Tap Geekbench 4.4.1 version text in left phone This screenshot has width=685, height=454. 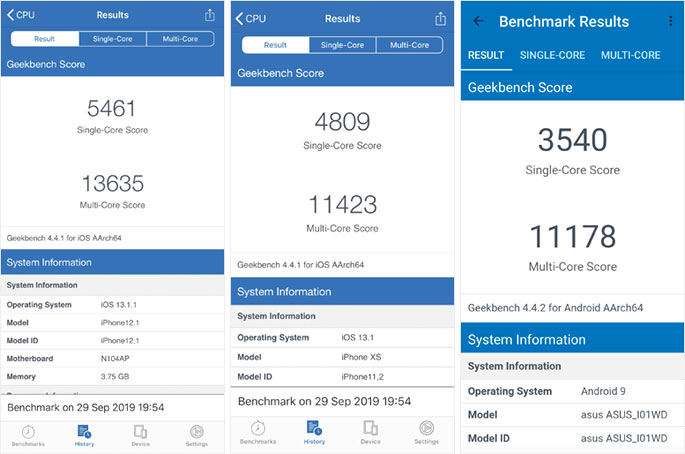pyautogui.click(x=64, y=238)
